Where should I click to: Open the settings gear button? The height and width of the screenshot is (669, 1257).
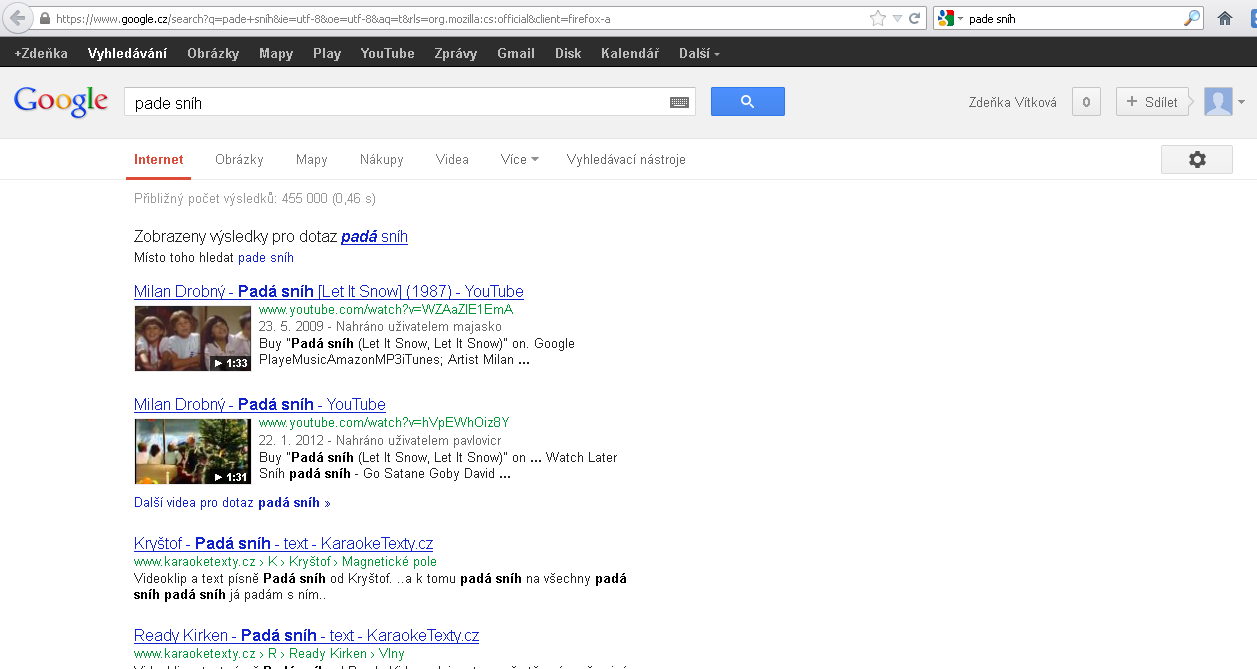(1197, 160)
